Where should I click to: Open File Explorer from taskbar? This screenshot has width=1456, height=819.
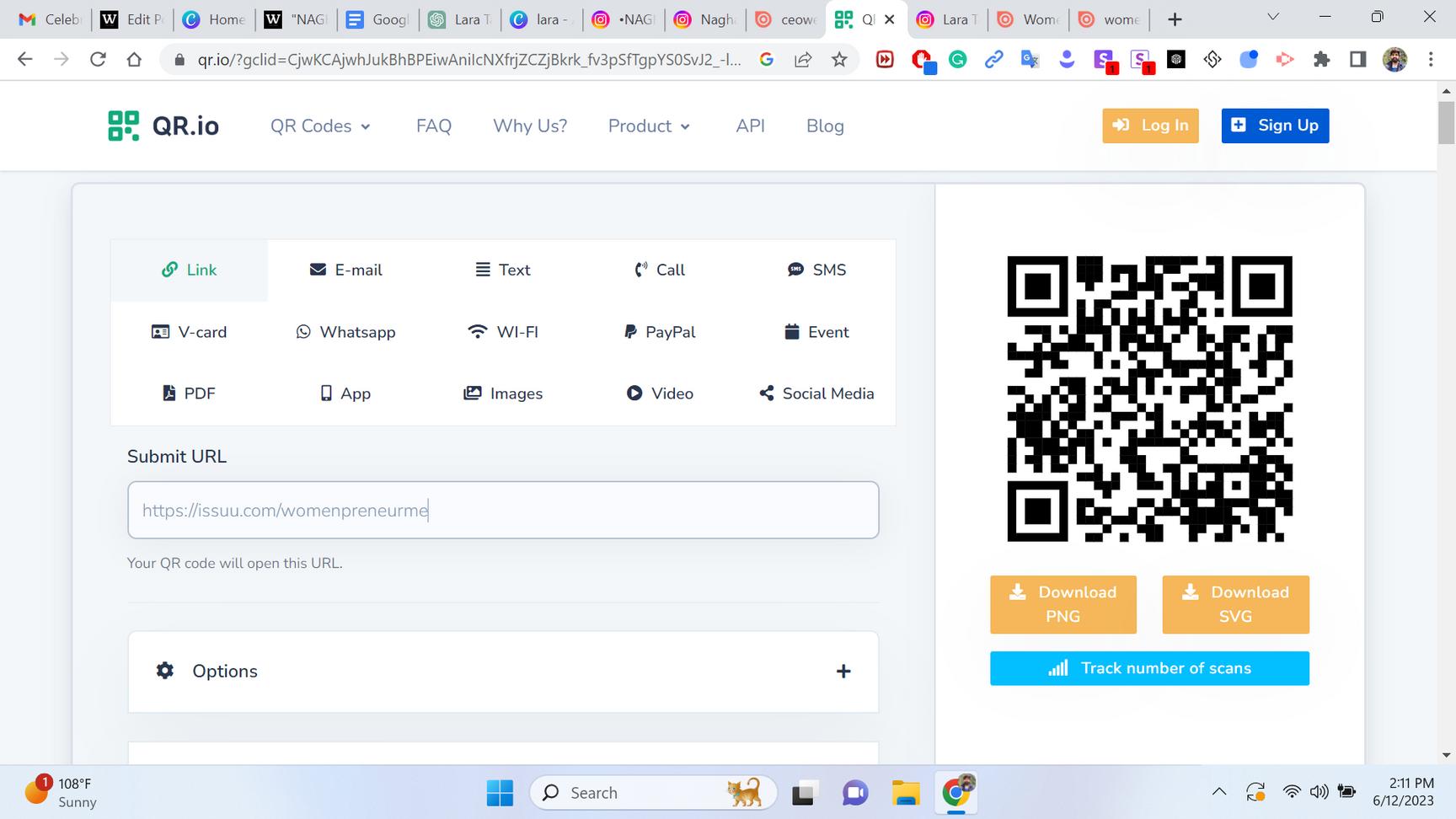[x=906, y=793]
